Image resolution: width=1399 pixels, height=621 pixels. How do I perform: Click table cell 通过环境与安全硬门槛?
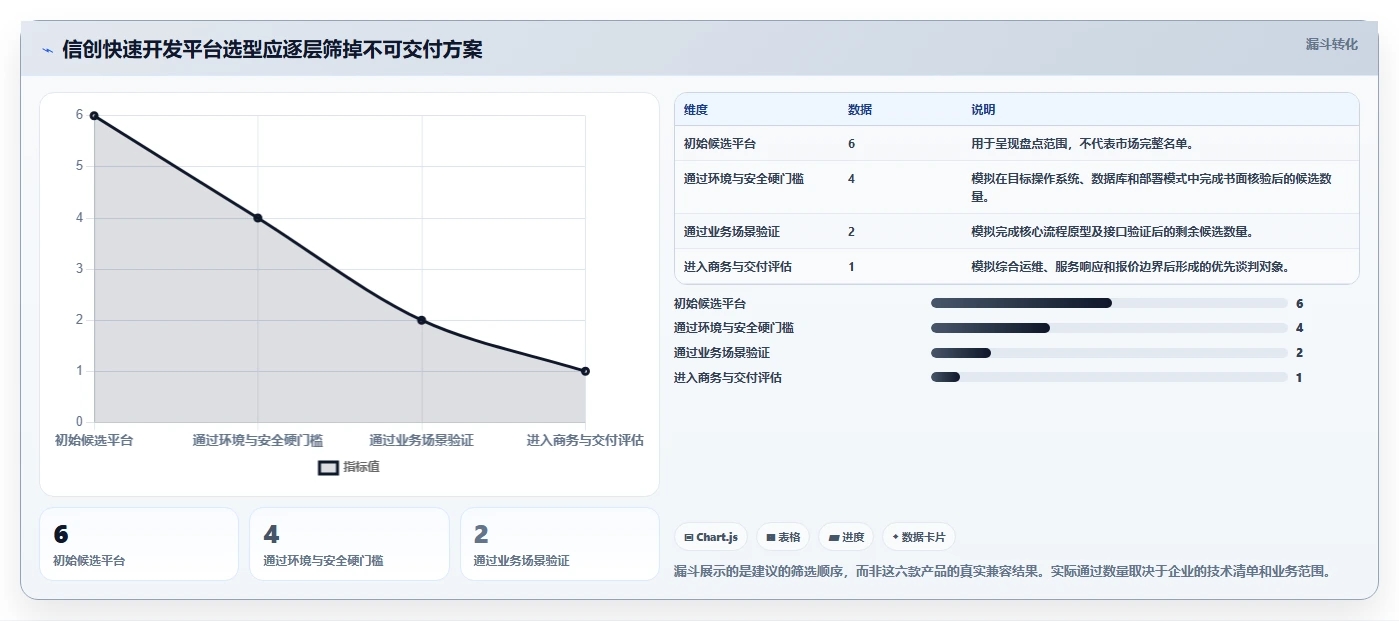[744, 179]
